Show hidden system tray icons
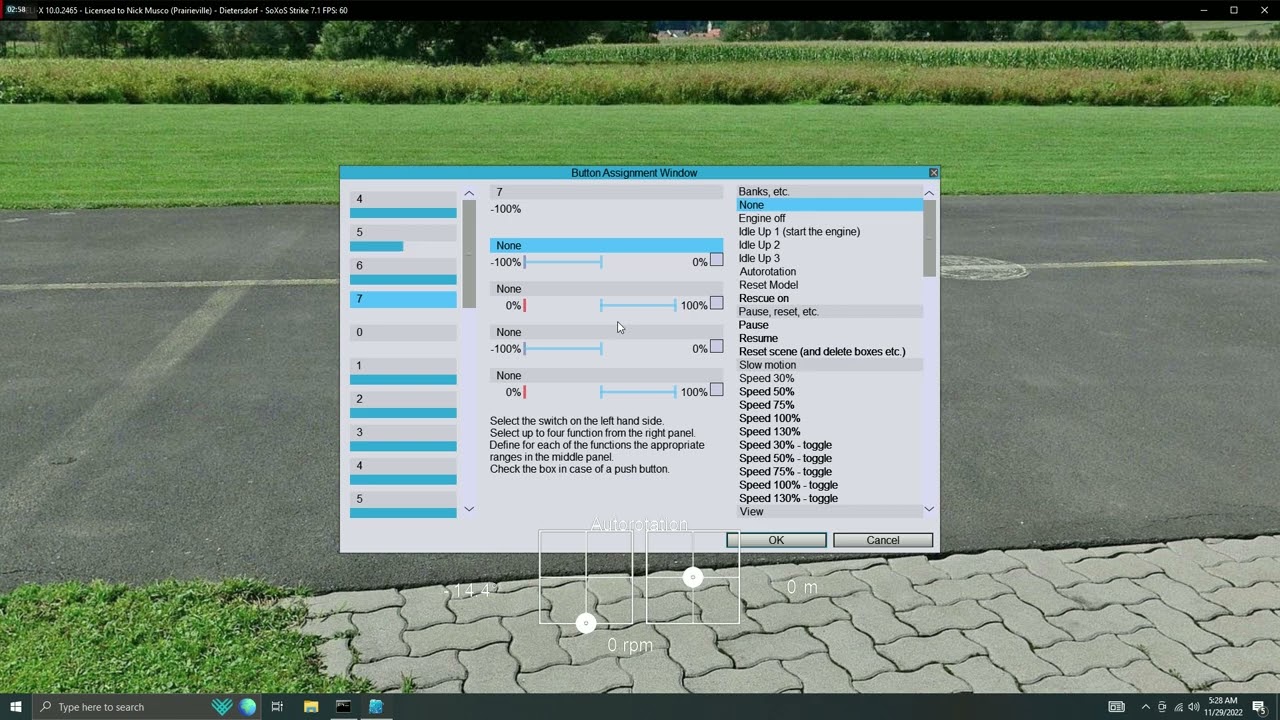This screenshot has height=720, width=1280. [1145, 707]
